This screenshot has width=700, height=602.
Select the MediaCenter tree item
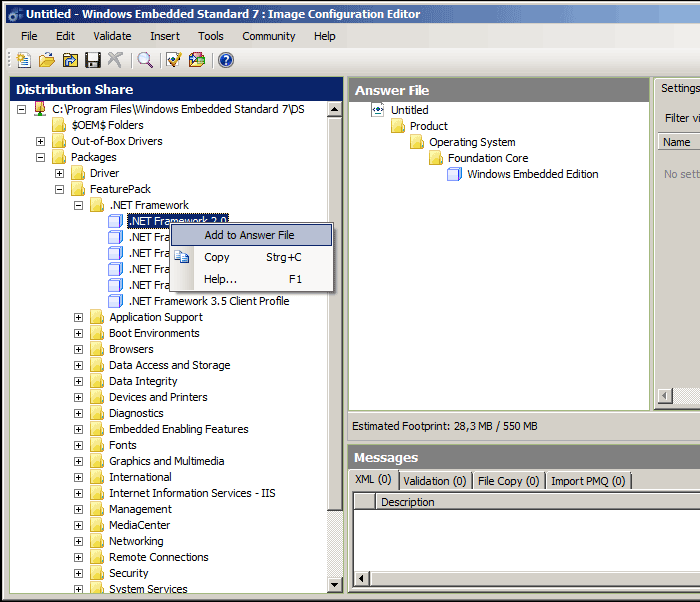coord(140,525)
